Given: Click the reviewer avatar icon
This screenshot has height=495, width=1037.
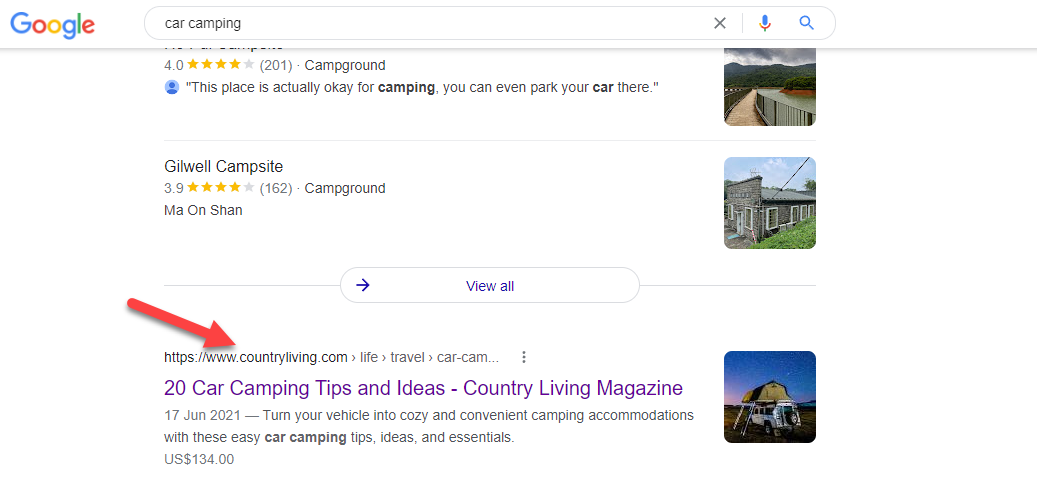Looking at the screenshot, I should (172, 87).
